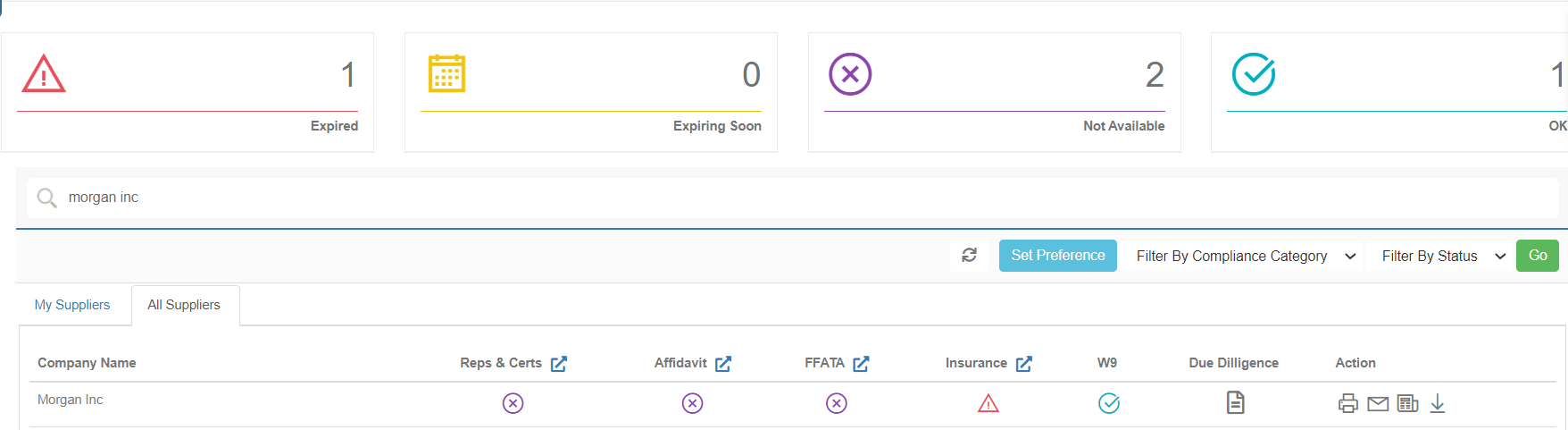Image resolution: width=1568 pixels, height=430 pixels.
Task: Click the download arrow icon for Morgan Inc
Action: (x=1438, y=404)
